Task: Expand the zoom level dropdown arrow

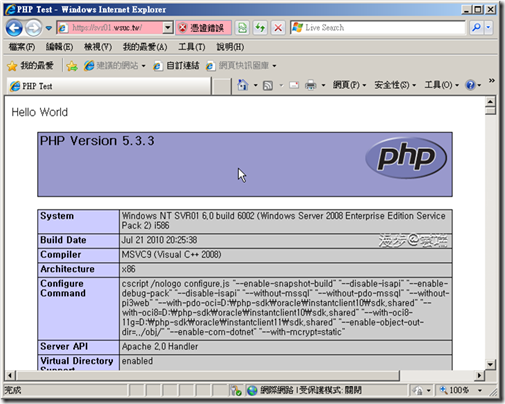Action: pyautogui.click(x=480, y=390)
